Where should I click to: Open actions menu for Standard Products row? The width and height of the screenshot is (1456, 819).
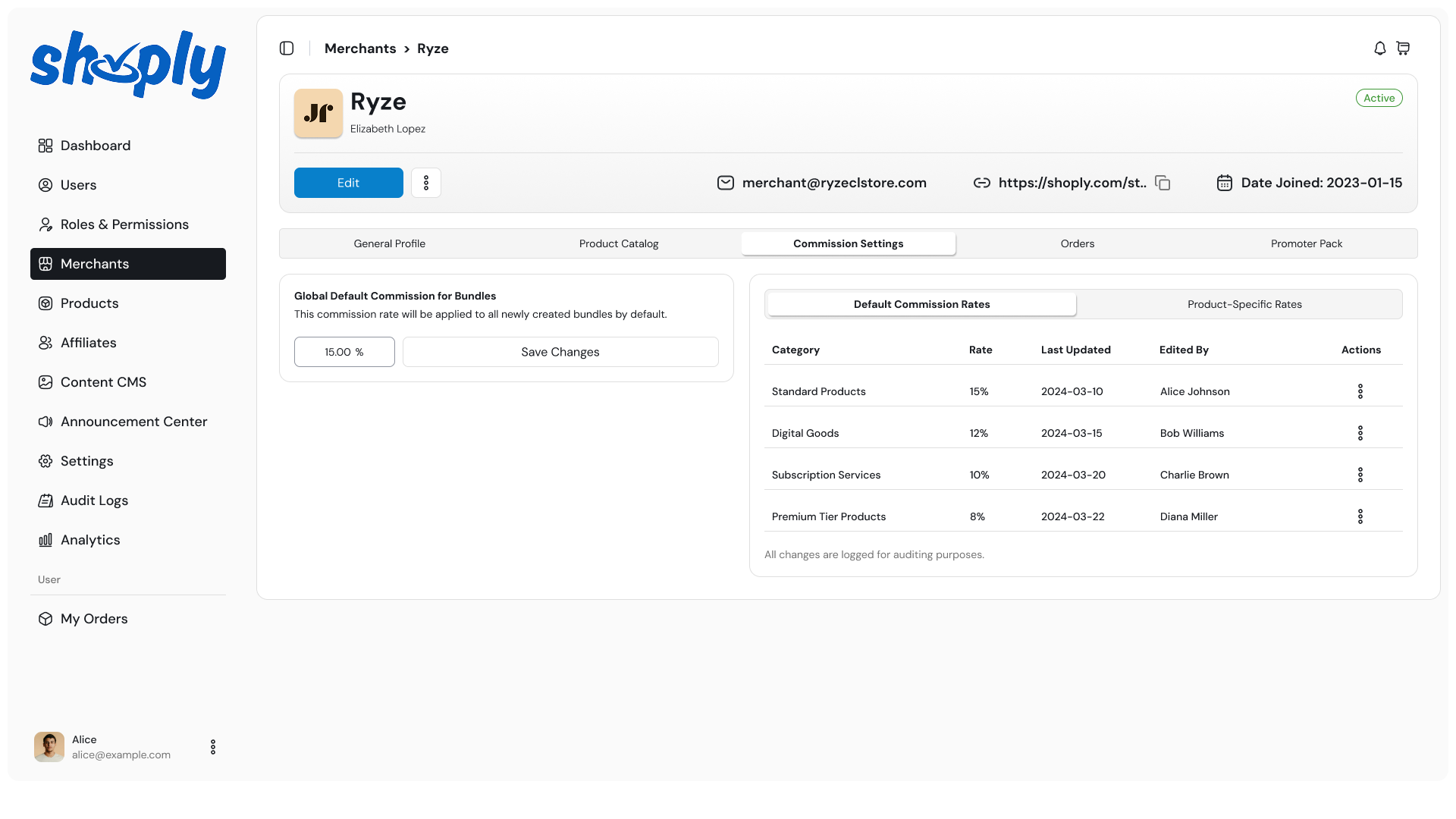pyautogui.click(x=1360, y=391)
